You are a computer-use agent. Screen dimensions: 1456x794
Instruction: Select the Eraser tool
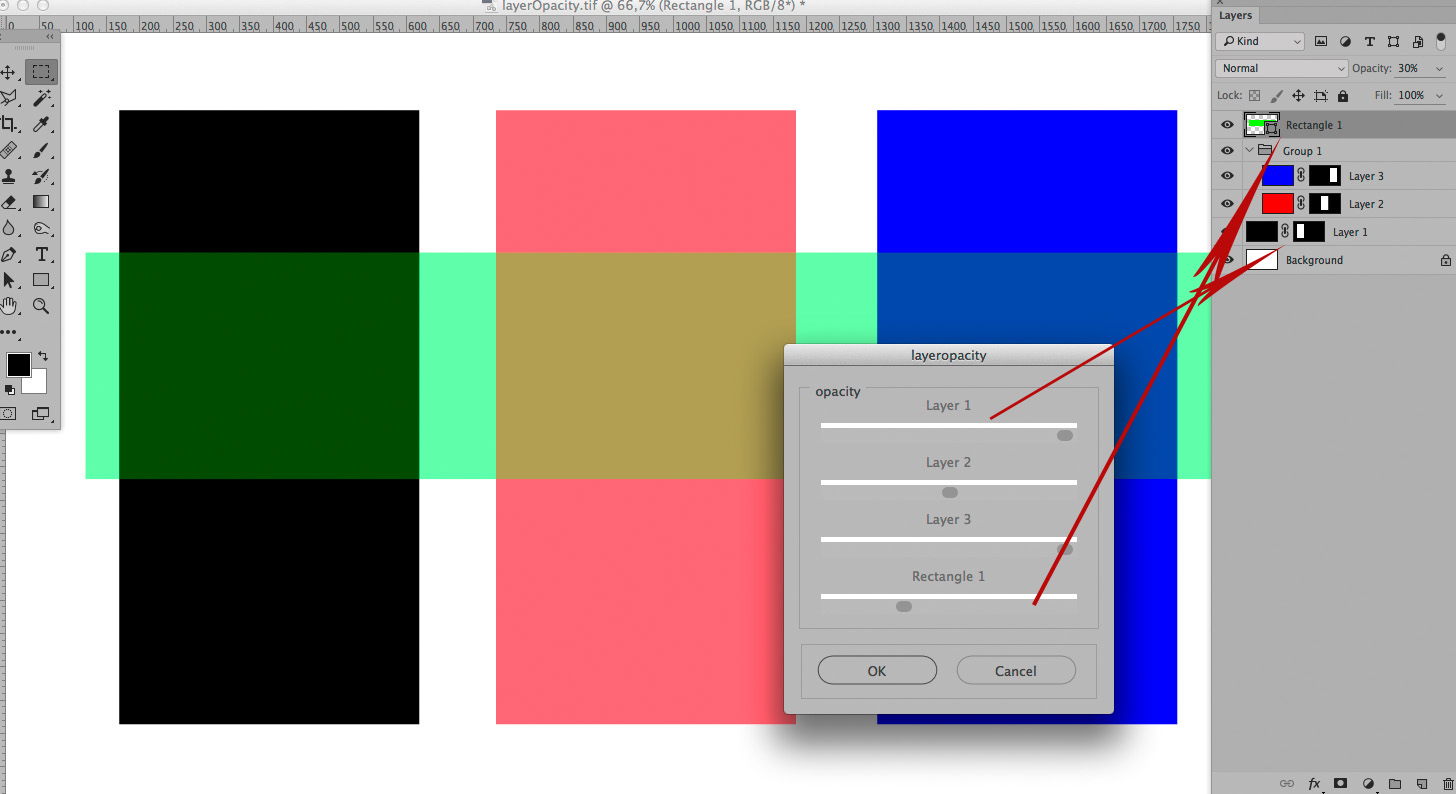[x=9, y=202]
